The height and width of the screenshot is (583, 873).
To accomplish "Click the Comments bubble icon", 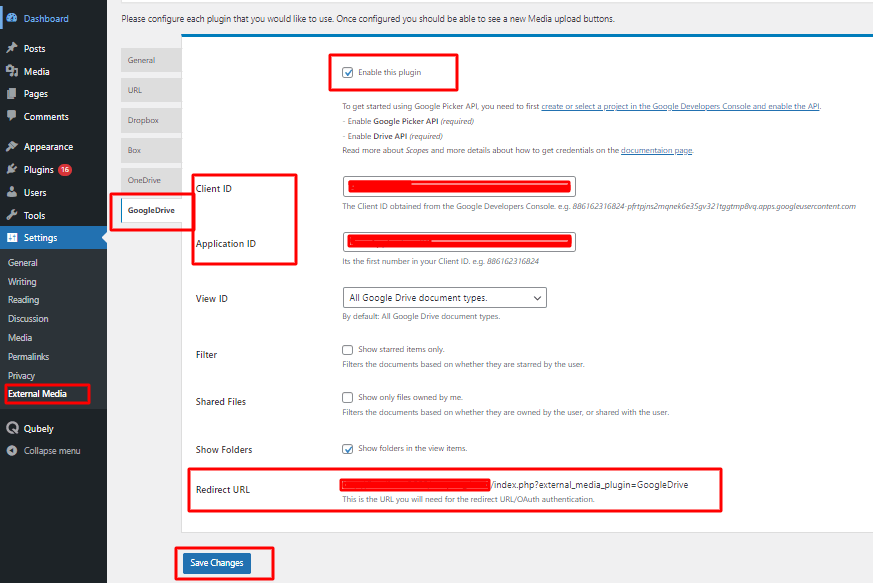I will click(12, 116).
